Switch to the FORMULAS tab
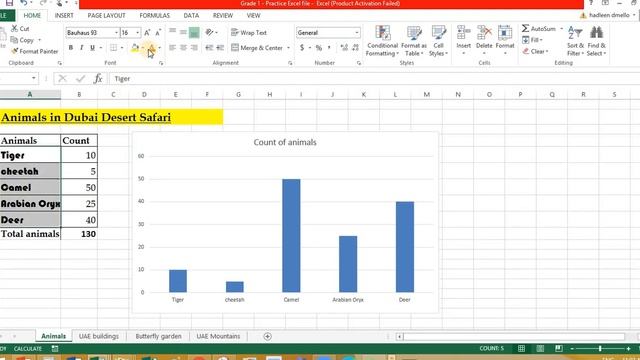640x360 pixels. click(x=155, y=16)
